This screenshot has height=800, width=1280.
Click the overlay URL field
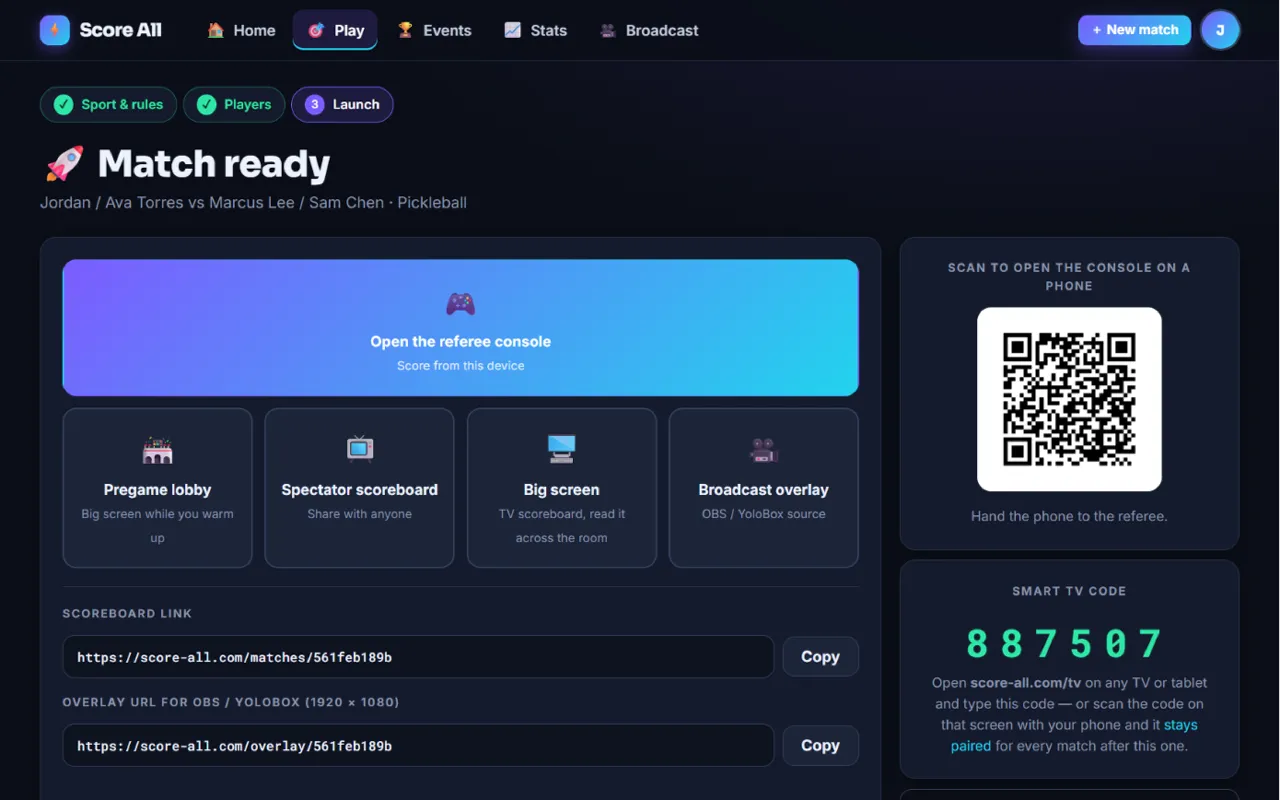(x=418, y=746)
